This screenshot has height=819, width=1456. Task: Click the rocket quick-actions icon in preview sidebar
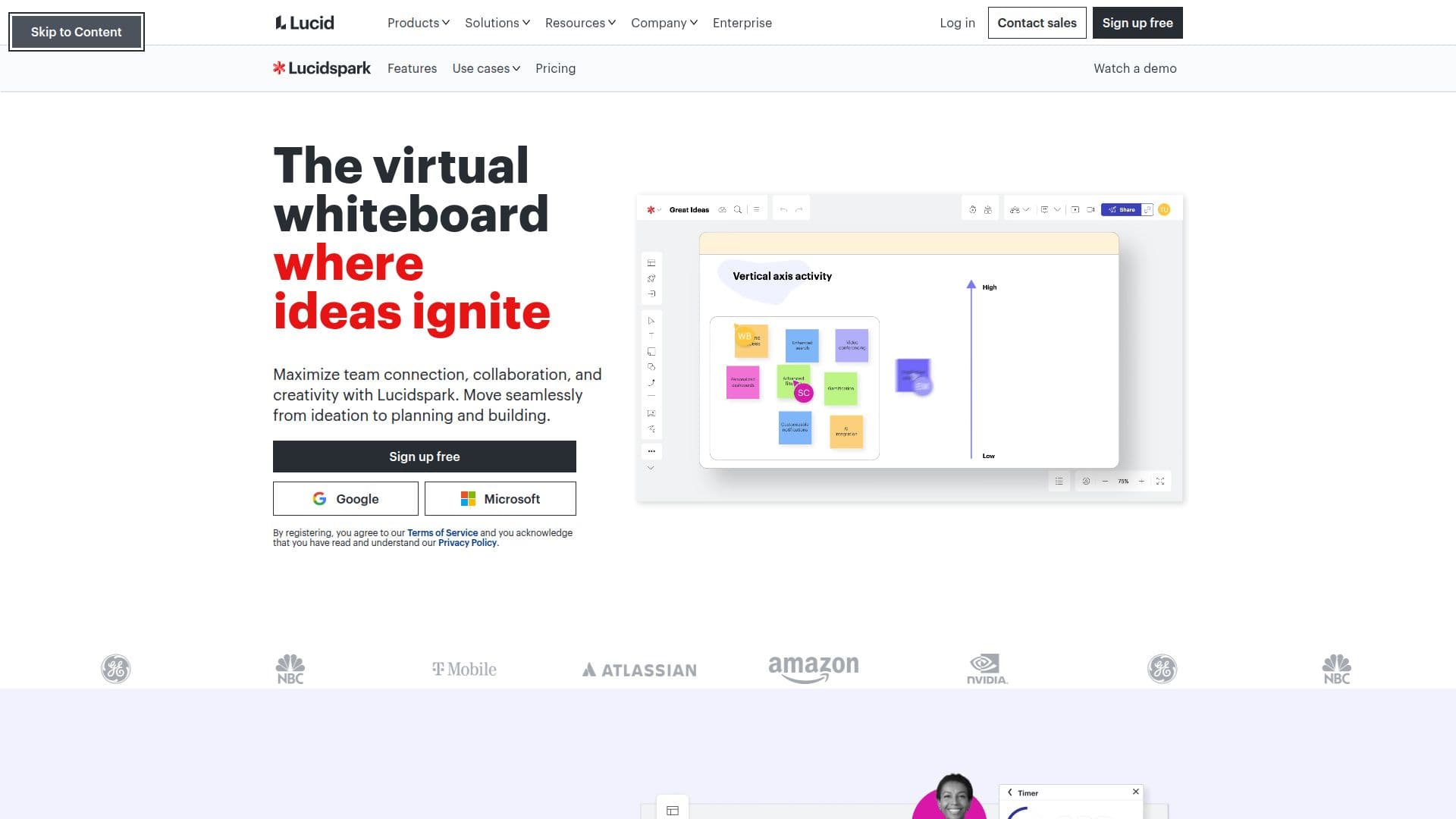click(651, 278)
